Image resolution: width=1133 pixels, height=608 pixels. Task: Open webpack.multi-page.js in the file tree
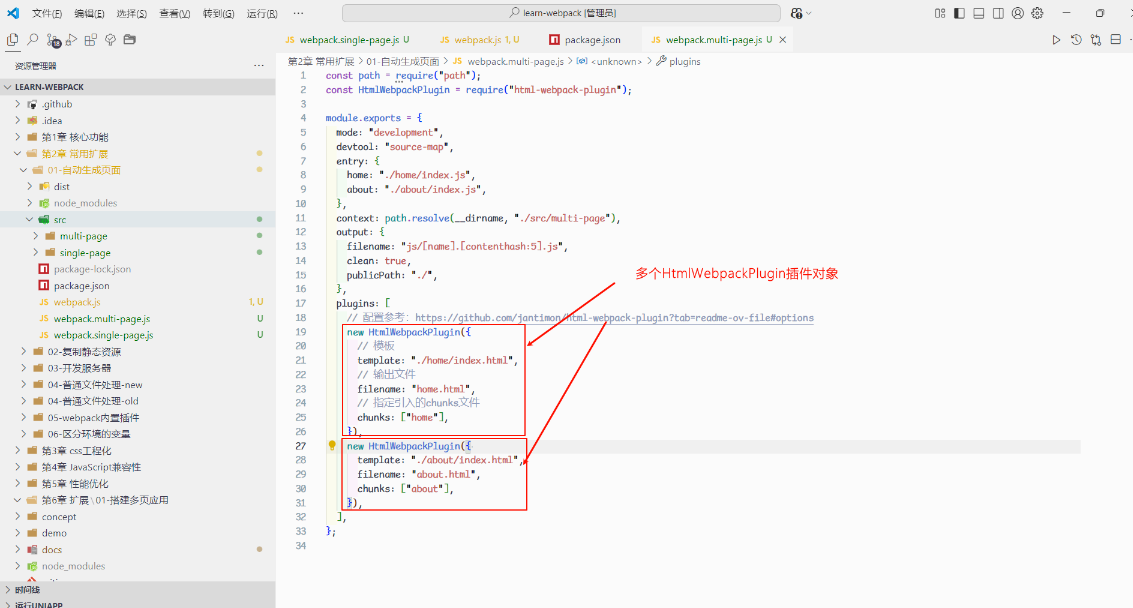click(x=137, y=319)
